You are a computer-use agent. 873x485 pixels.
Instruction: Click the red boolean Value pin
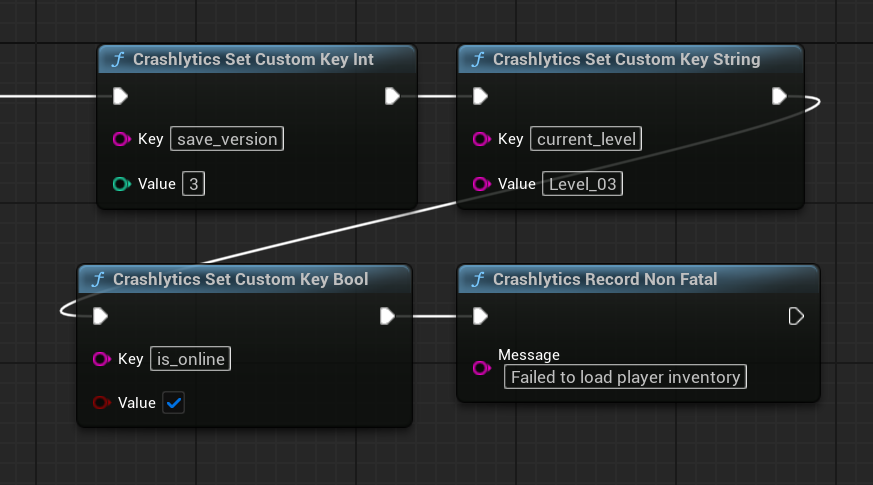101,403
